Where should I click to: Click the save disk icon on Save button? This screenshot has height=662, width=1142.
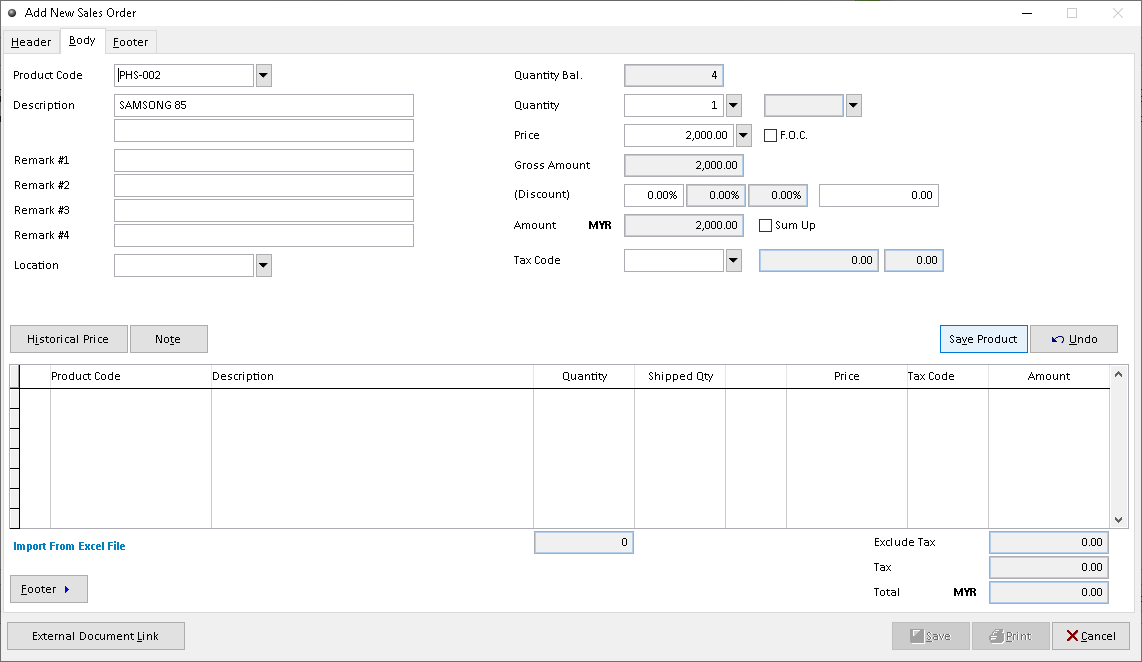point(917,636)
